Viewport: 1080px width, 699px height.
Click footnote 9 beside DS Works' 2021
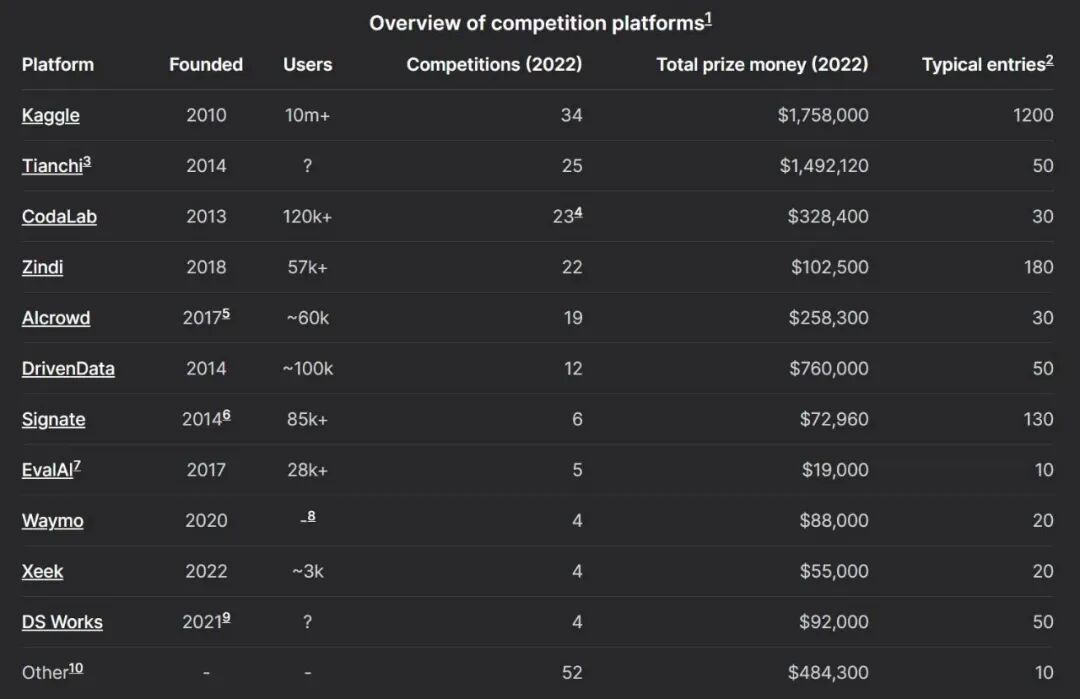point(226,617)
